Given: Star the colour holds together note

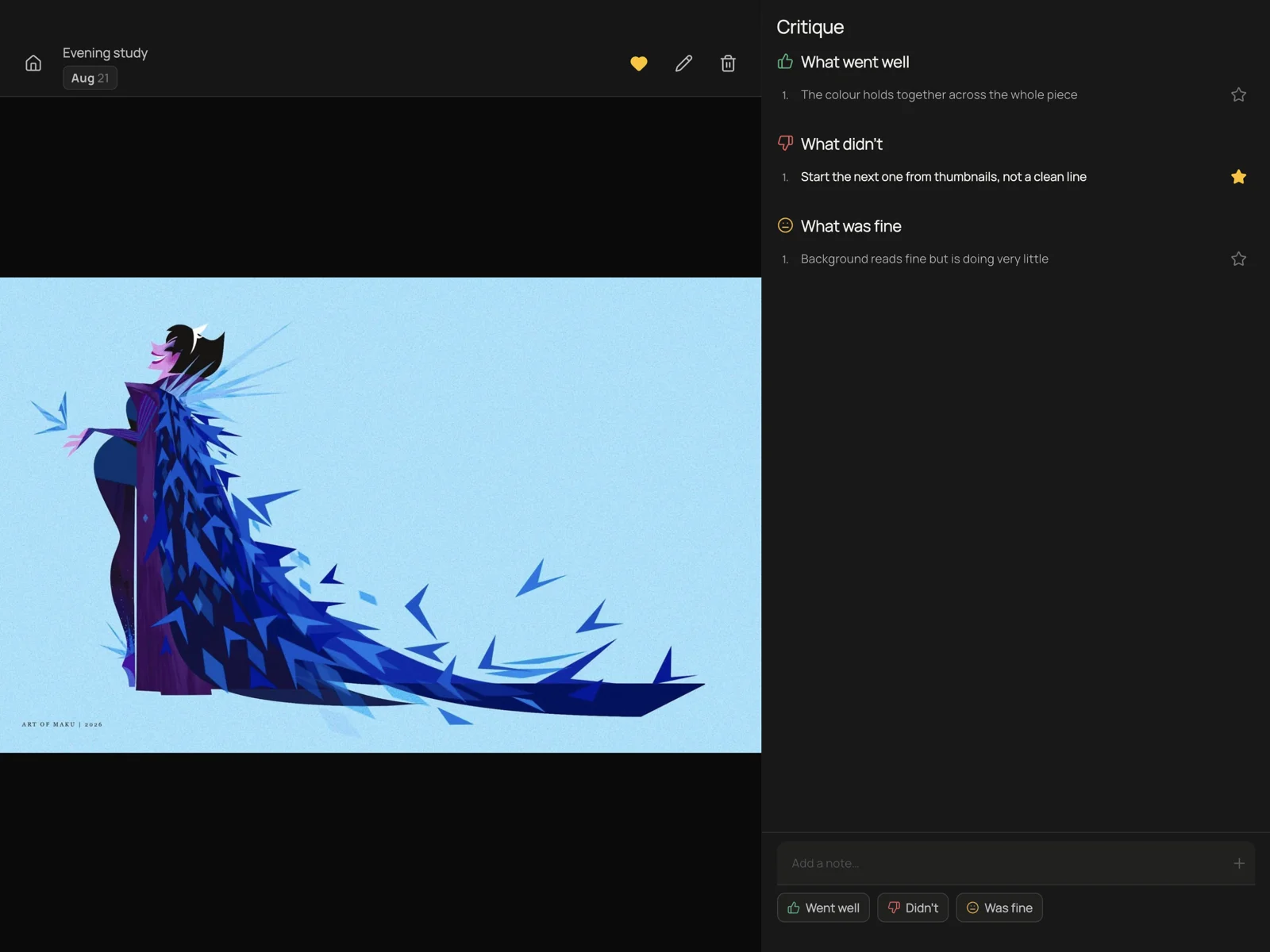Looking at the screenshot, I should [1238, 94].
